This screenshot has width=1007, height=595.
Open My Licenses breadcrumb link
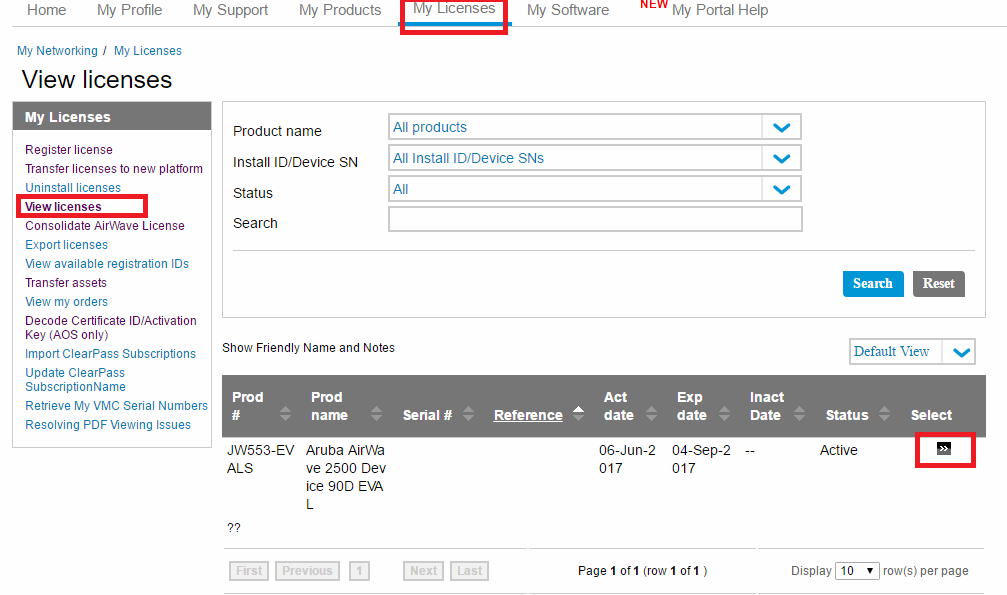tap(148, 51)
